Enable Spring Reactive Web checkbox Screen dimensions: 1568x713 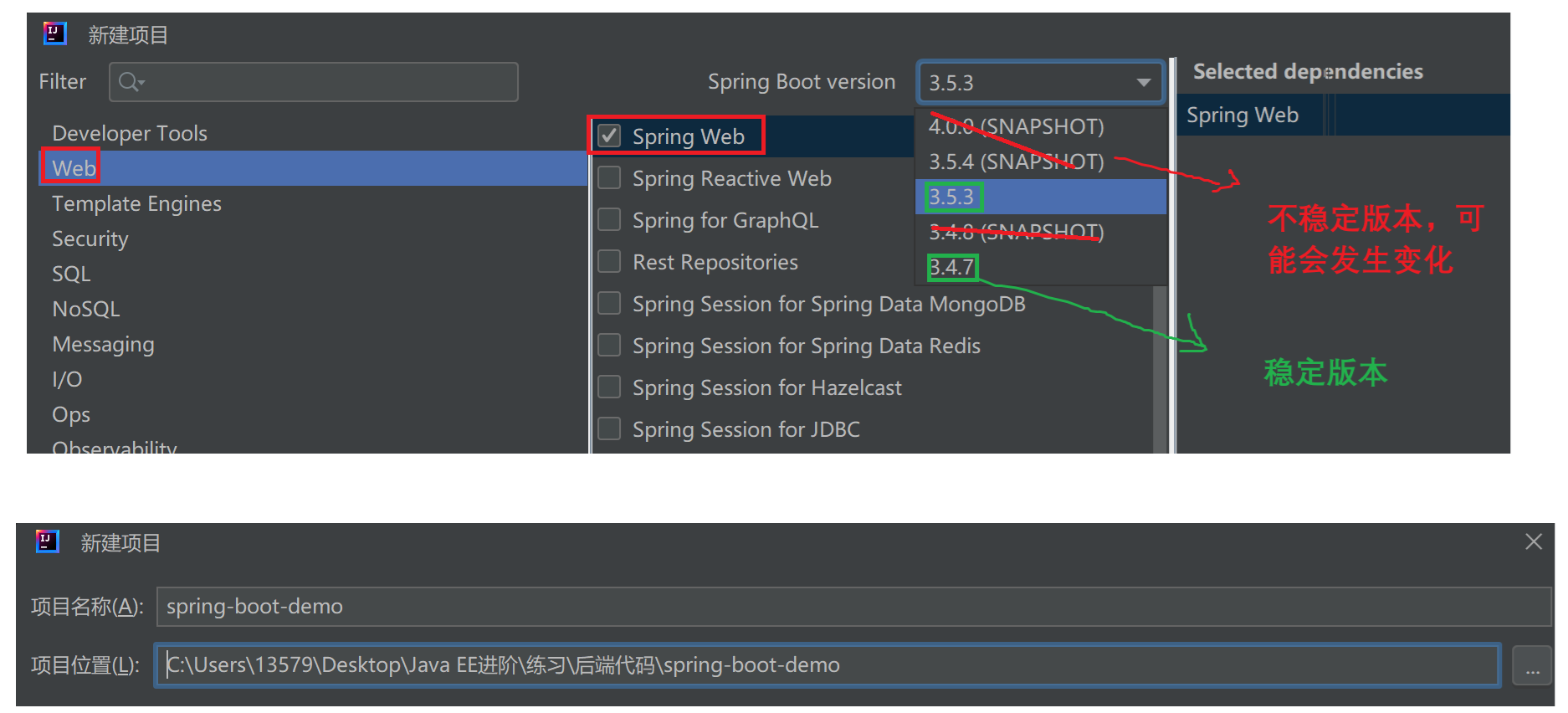click(609, 177)
